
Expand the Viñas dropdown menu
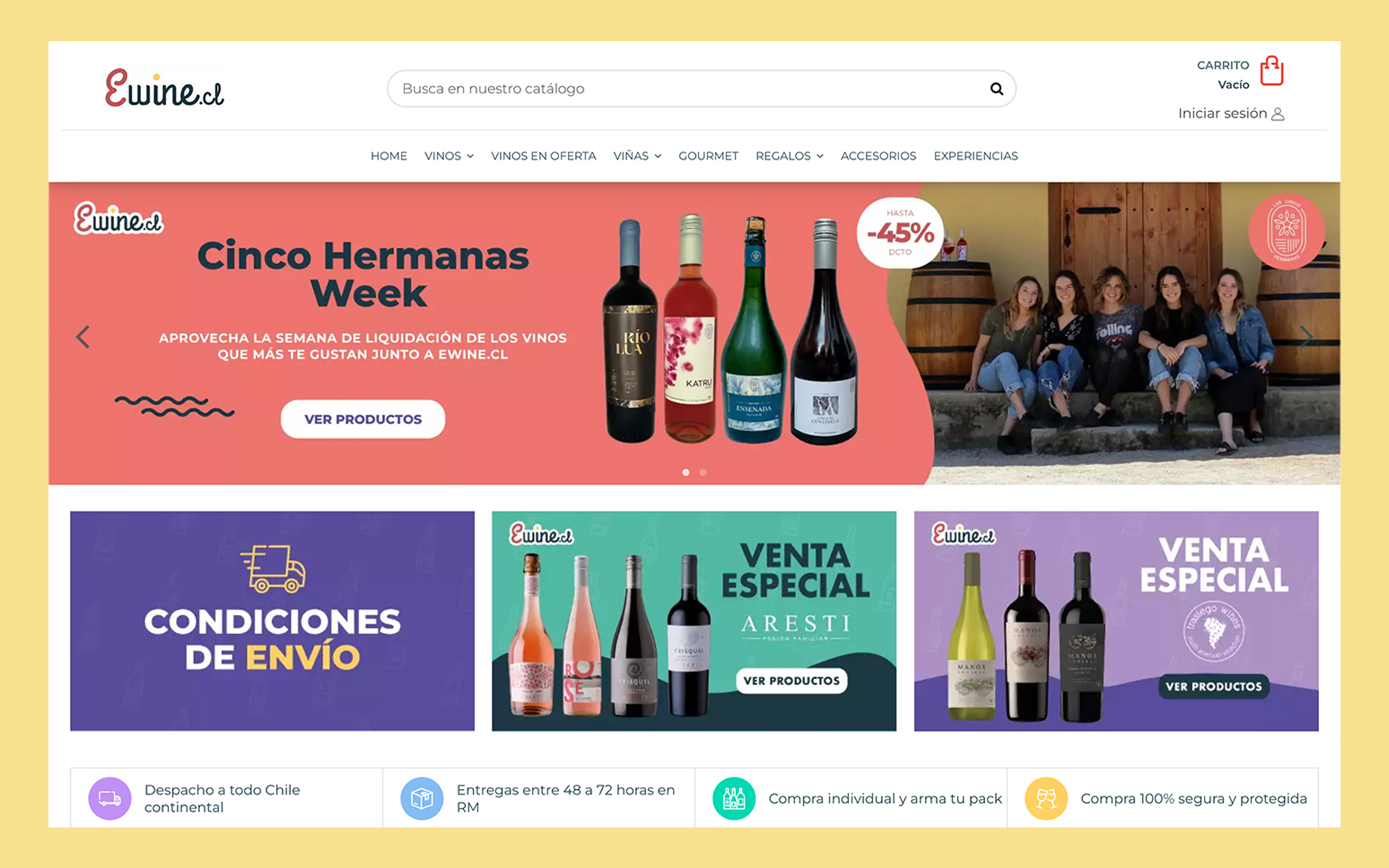[637, 156]
